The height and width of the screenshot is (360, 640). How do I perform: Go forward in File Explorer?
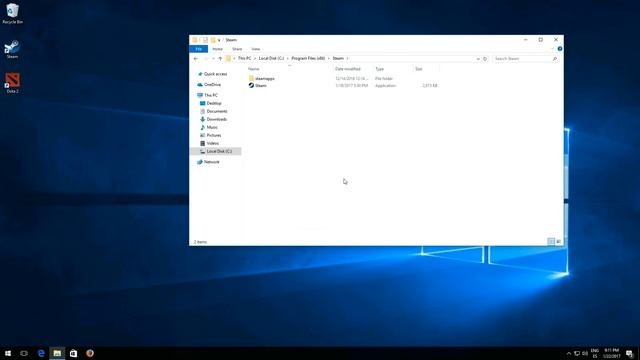pos(206,59)
